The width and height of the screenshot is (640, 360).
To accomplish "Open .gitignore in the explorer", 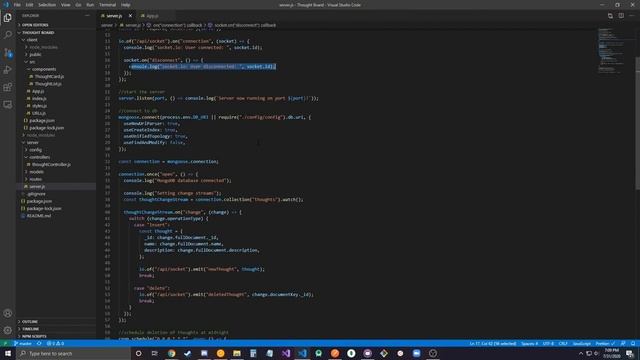I will tap(36, 194).
